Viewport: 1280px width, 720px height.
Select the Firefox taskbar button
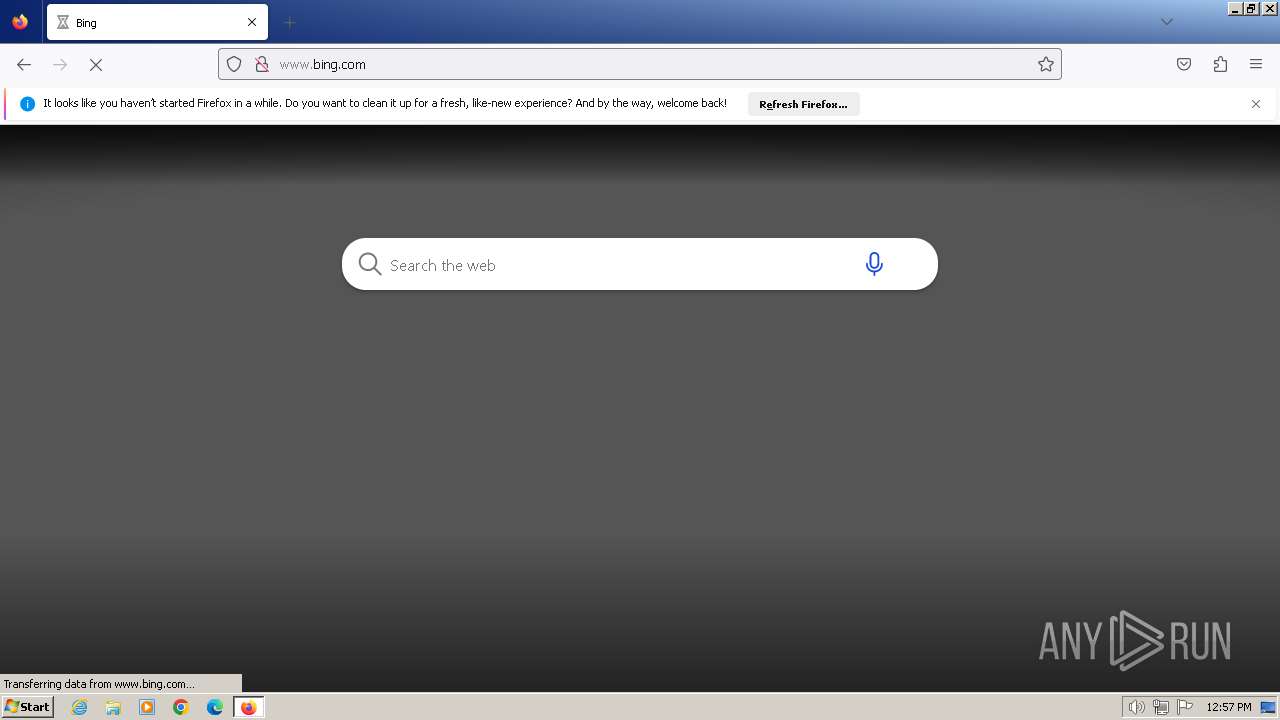tap(249, 707)
